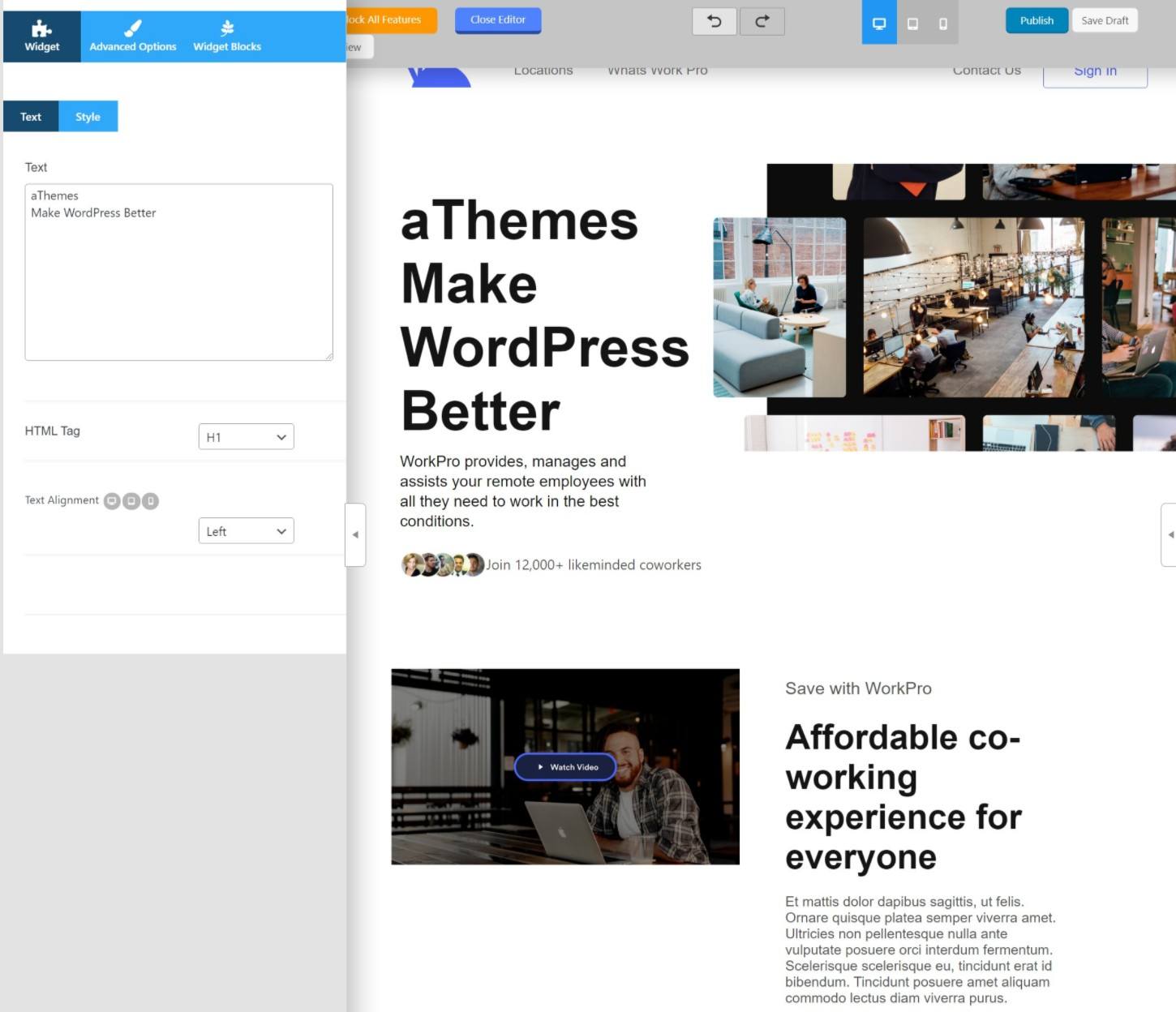Click inside the Text content box
This screenshot has height=1012, width=1176.
tap(178, 272)
